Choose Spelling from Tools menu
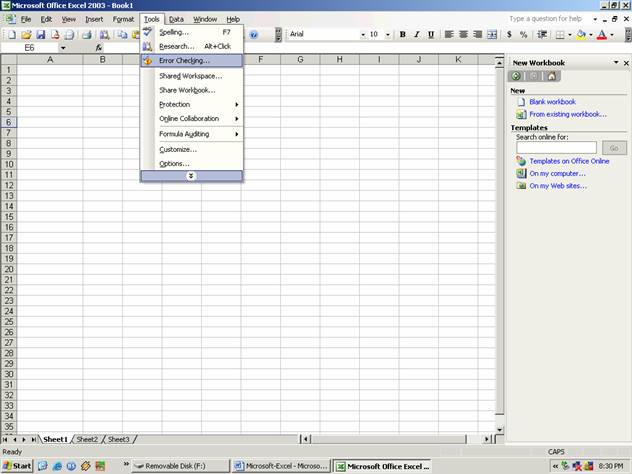 (x=191, y=32)
